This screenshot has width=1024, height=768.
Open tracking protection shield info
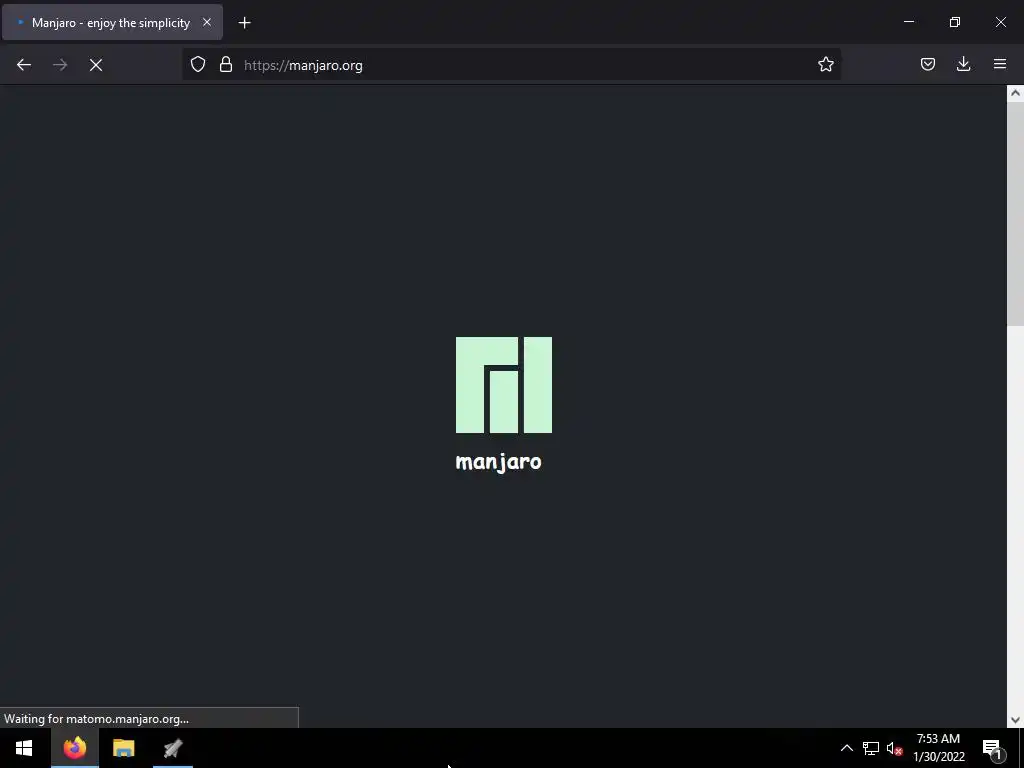(198, 64)
